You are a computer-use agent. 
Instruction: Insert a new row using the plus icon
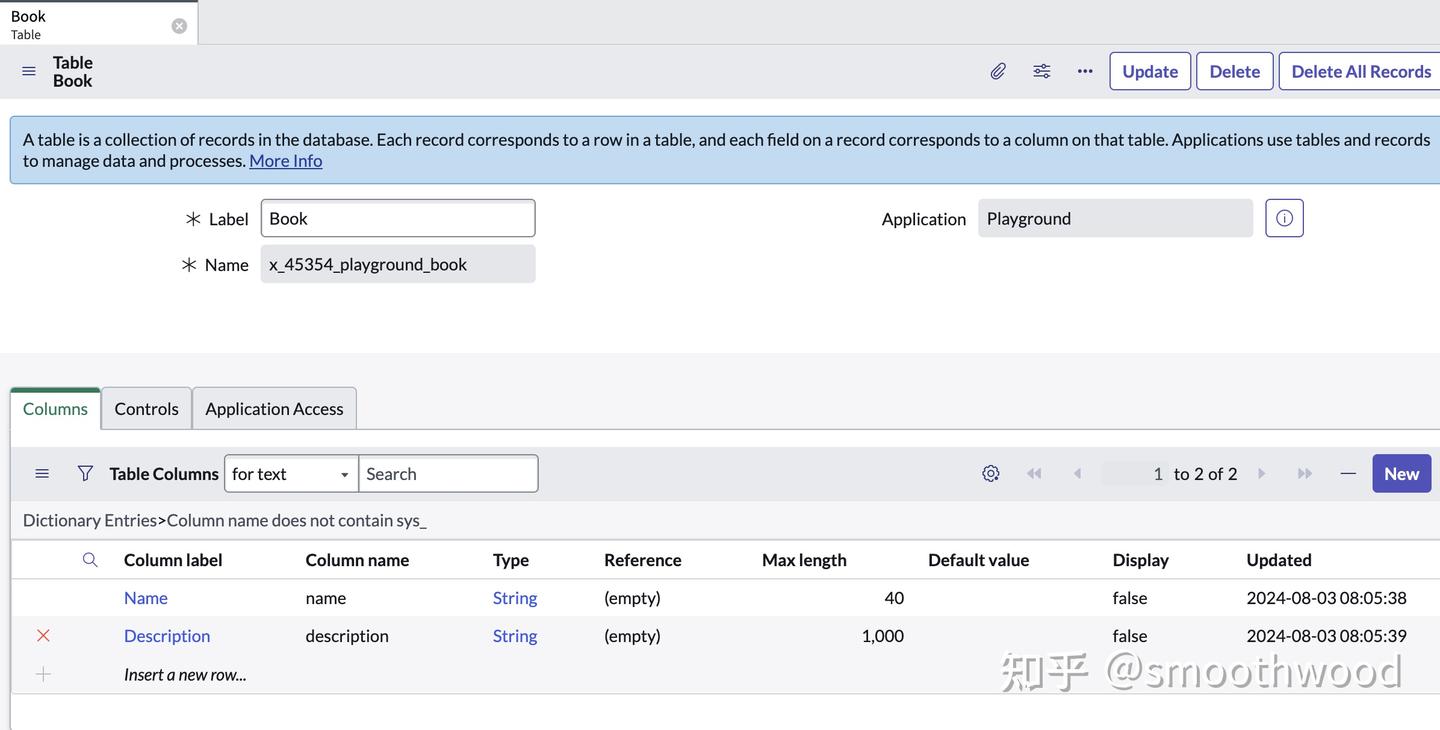point(42,672)
